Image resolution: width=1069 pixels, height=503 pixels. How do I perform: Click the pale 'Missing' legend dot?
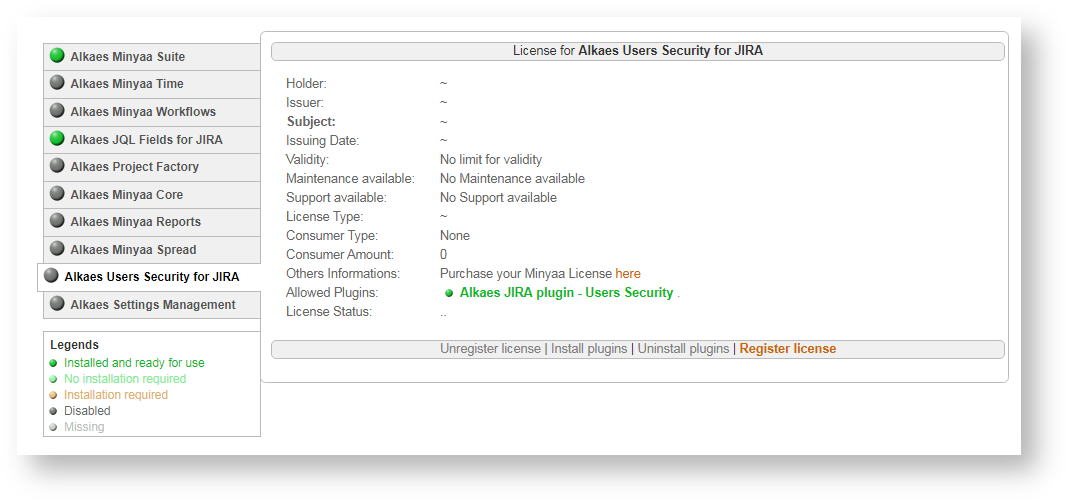53,427
